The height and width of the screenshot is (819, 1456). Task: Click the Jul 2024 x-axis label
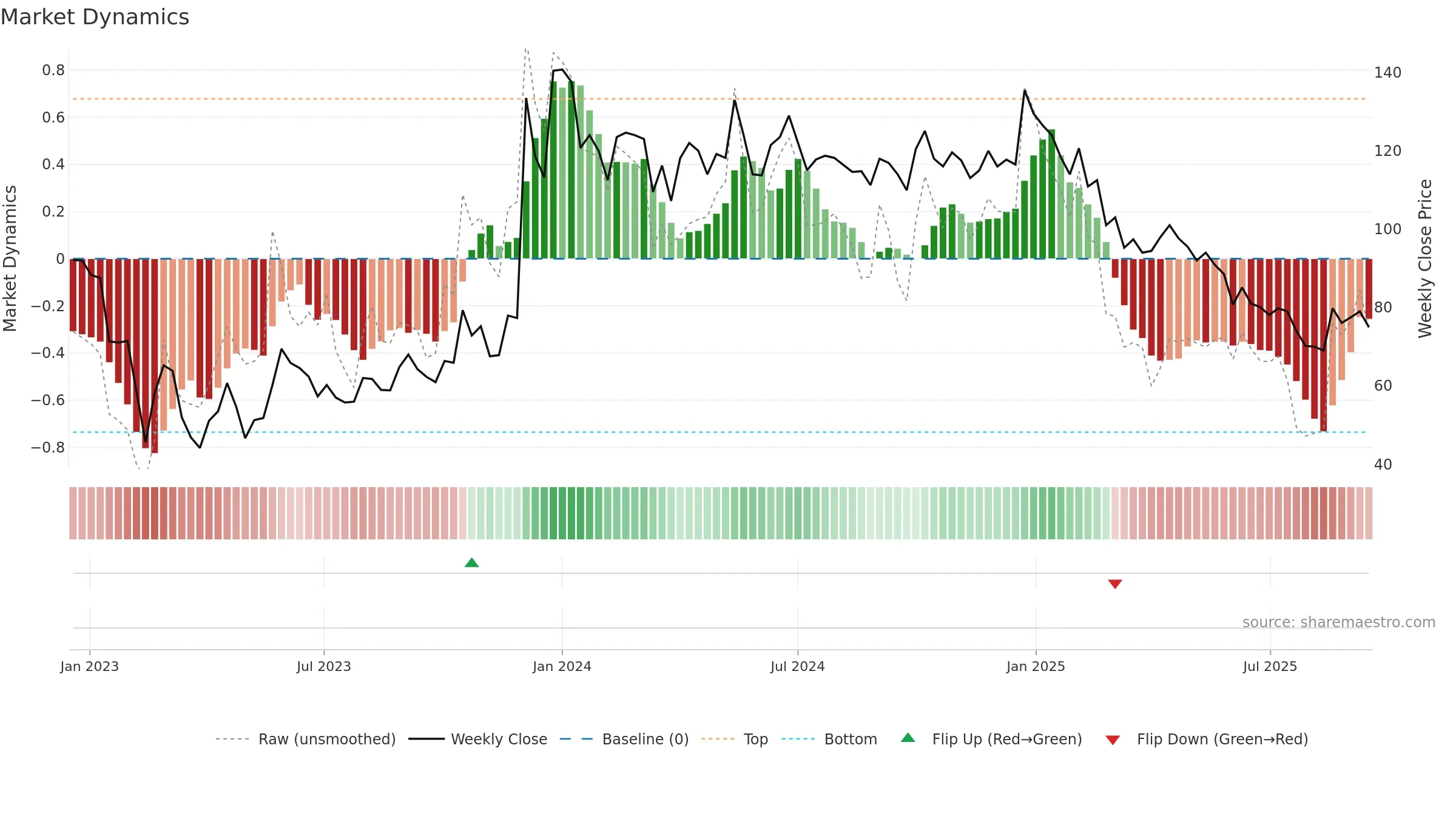coord(798,666)
